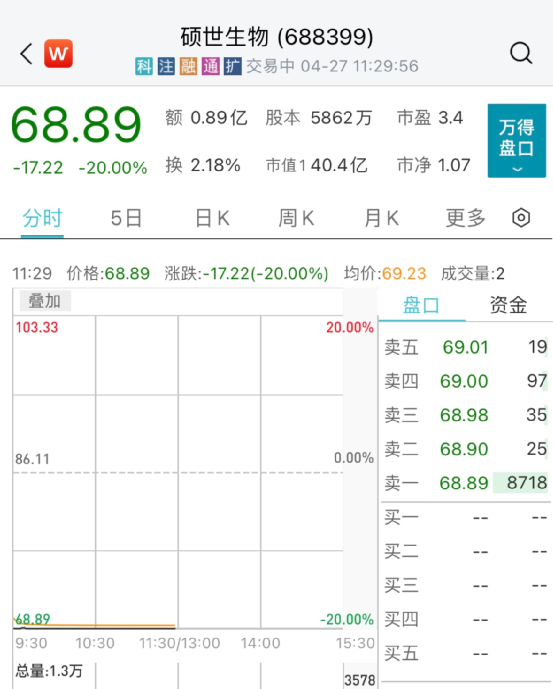Image resolution: width=553 pixels, height=689 pixels.
Task: Tap the stock title 硕世生物 (688399)
Action: point(277,37)
